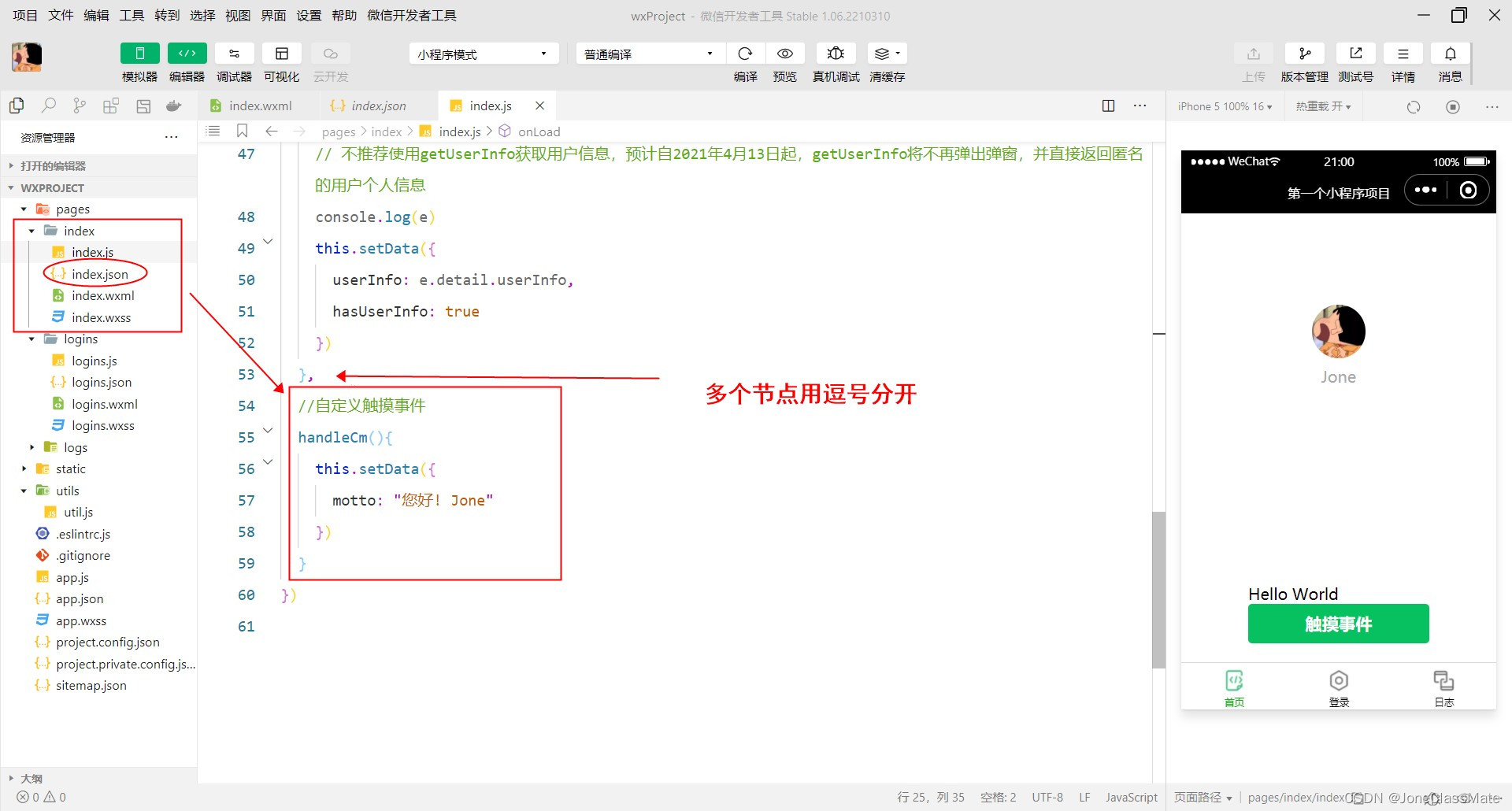Open logins.wxml in the file tree

tap(104, 404)
